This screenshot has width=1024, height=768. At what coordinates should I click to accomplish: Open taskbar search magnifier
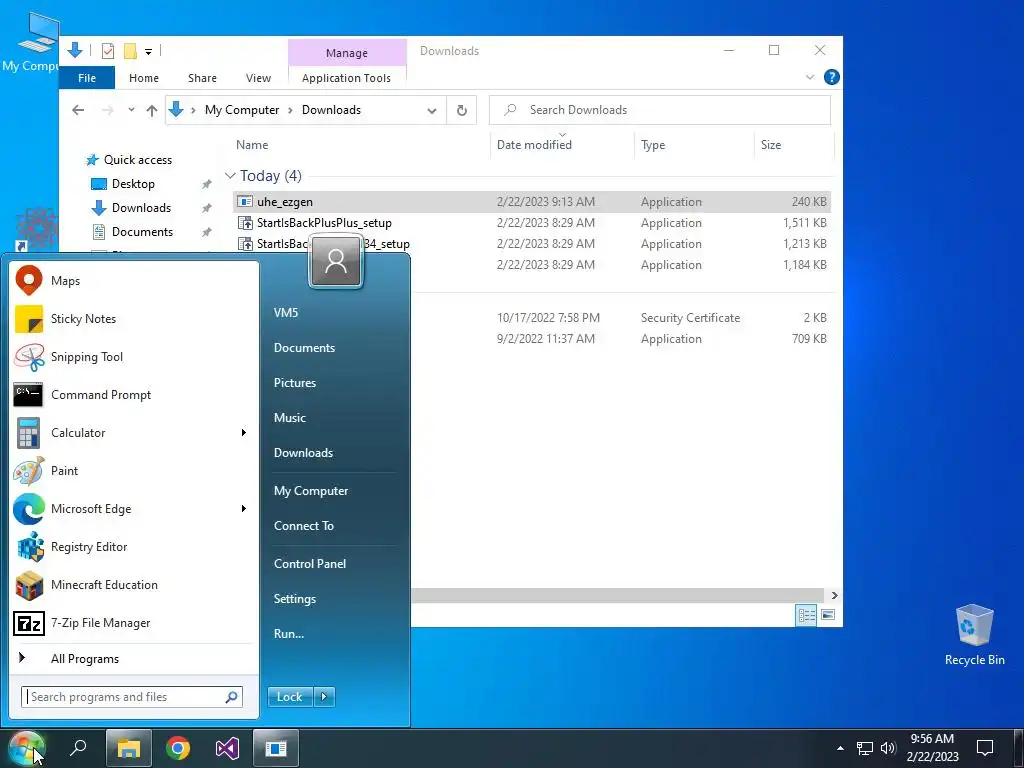[78, 748]
